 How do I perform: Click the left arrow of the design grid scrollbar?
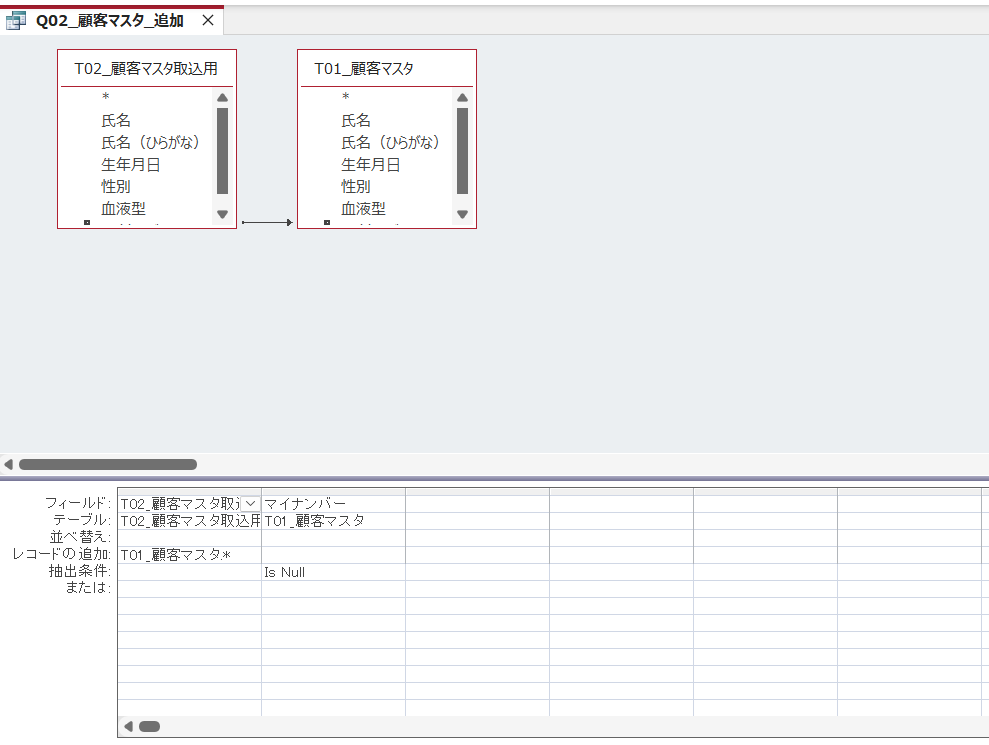pyautogui.click(x=127, y=725)
